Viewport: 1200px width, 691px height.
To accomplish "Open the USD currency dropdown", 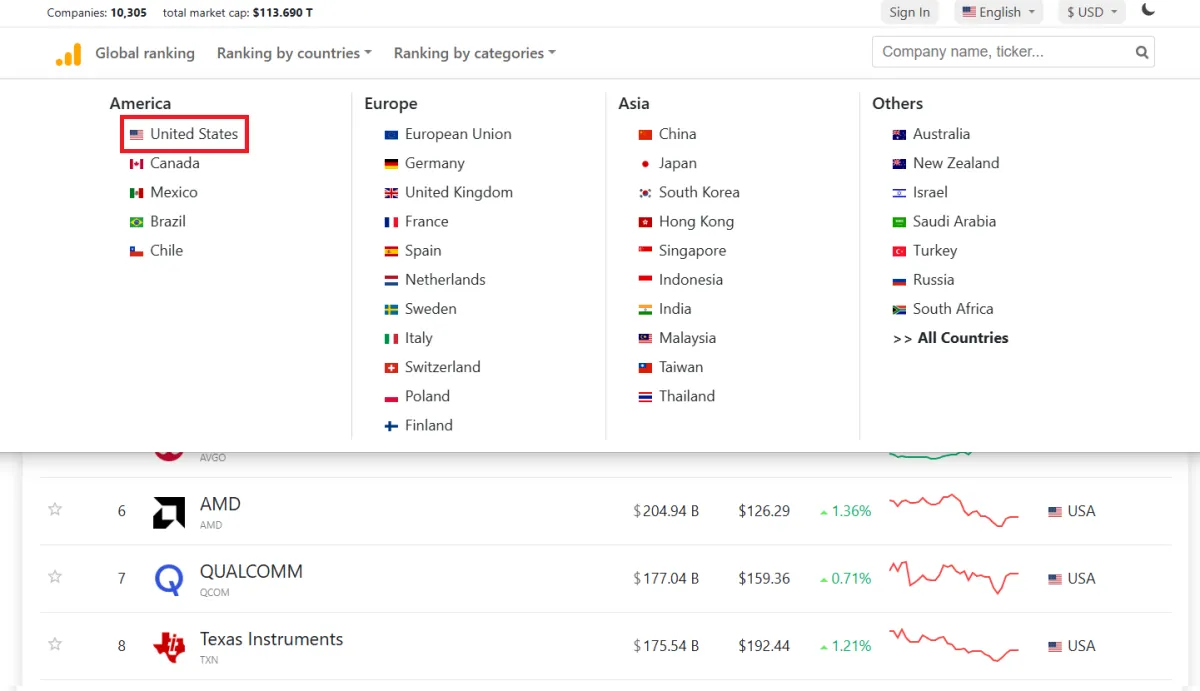I will (x=1091, y=12).
